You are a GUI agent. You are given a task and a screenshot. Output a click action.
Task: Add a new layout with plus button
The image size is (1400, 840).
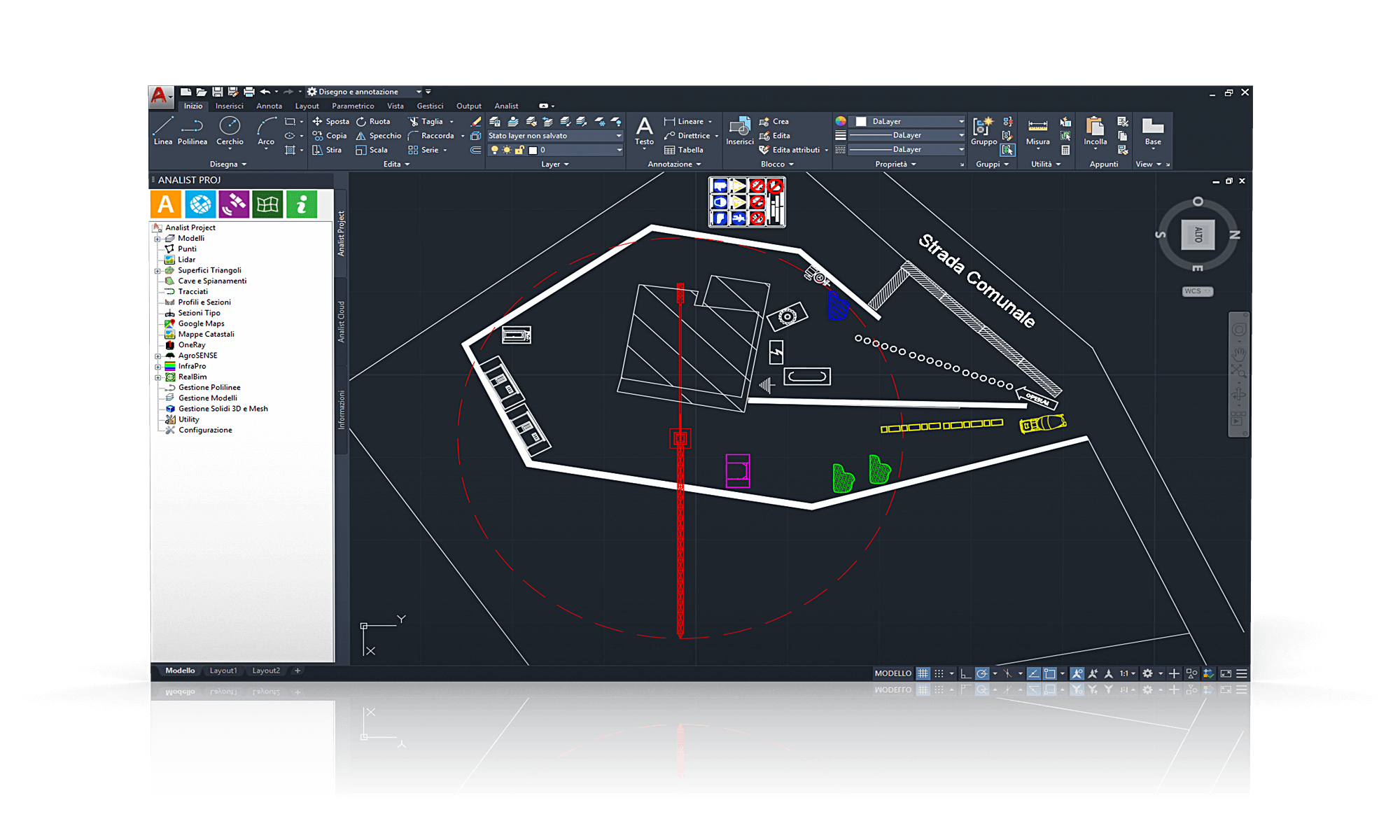[297, 671]
